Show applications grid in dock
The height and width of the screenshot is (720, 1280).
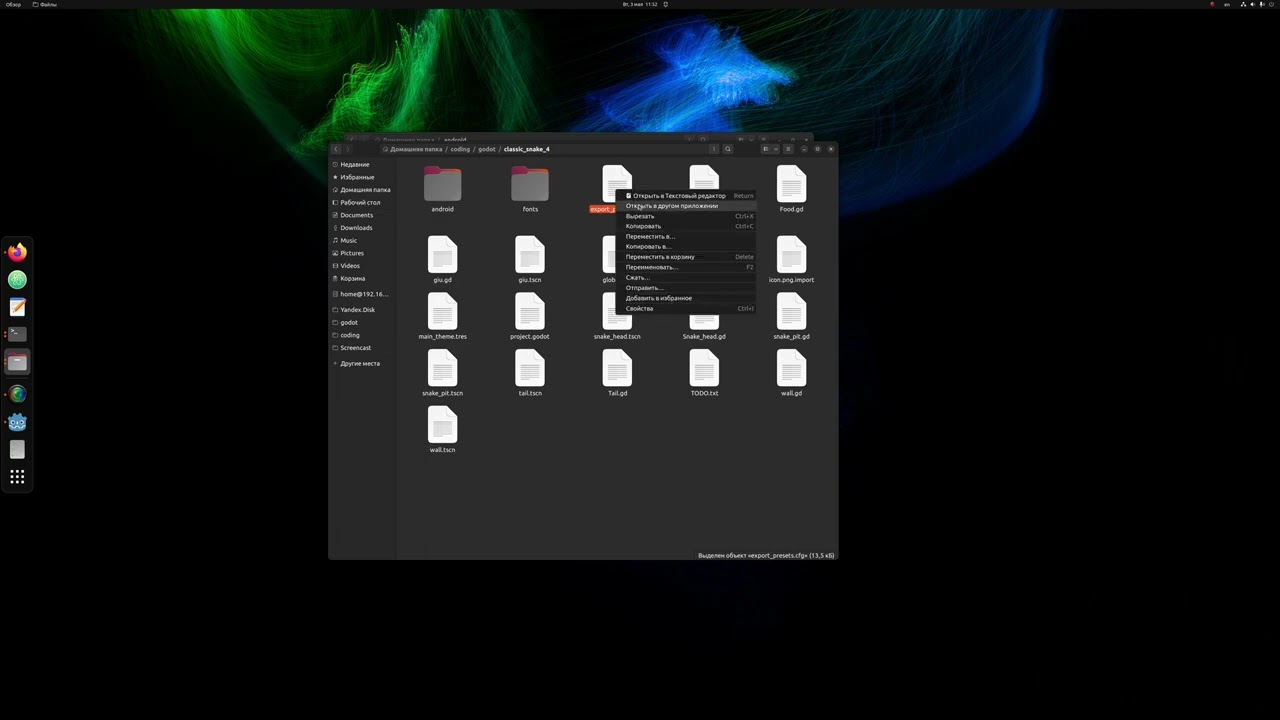(x=17, y=477)
